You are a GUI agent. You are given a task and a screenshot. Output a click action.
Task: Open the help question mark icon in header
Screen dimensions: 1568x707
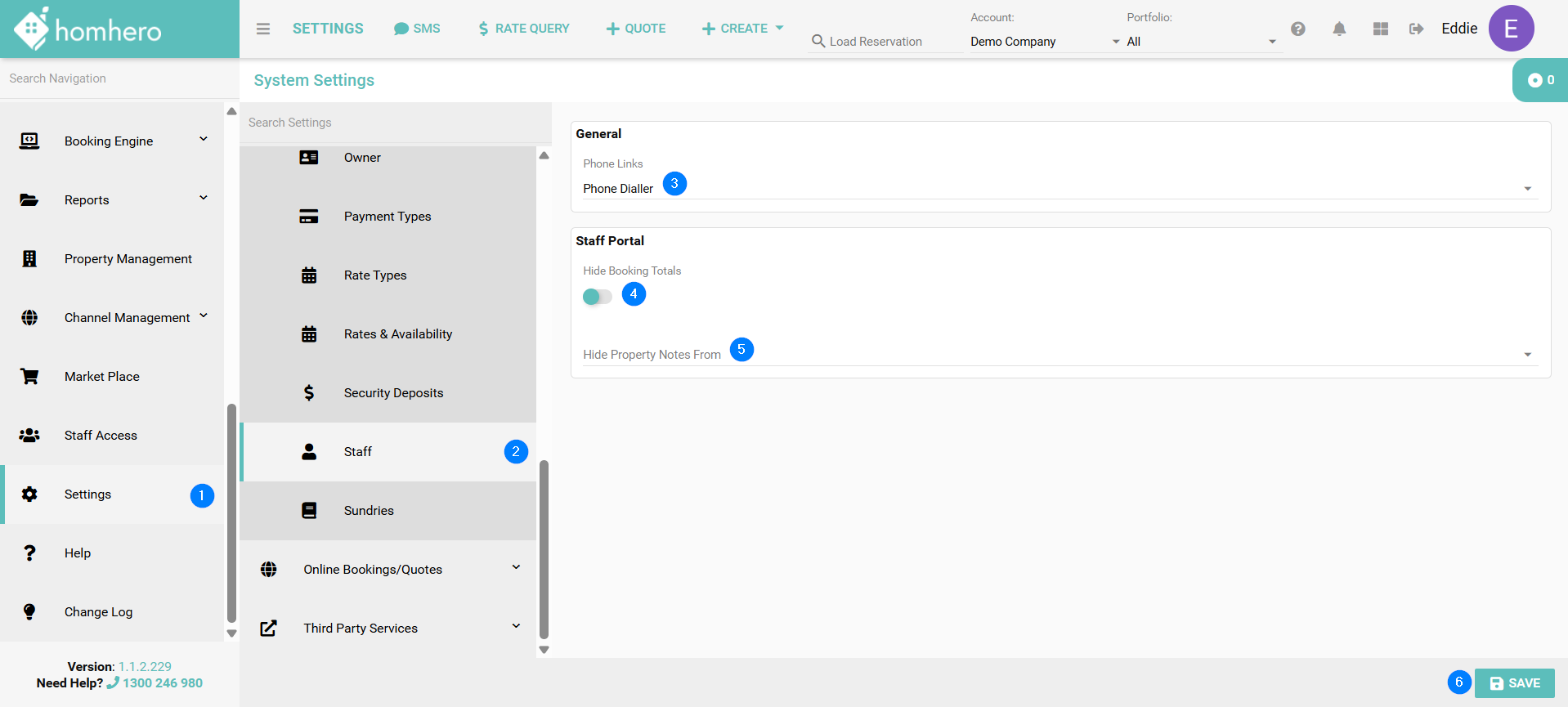1297,29
